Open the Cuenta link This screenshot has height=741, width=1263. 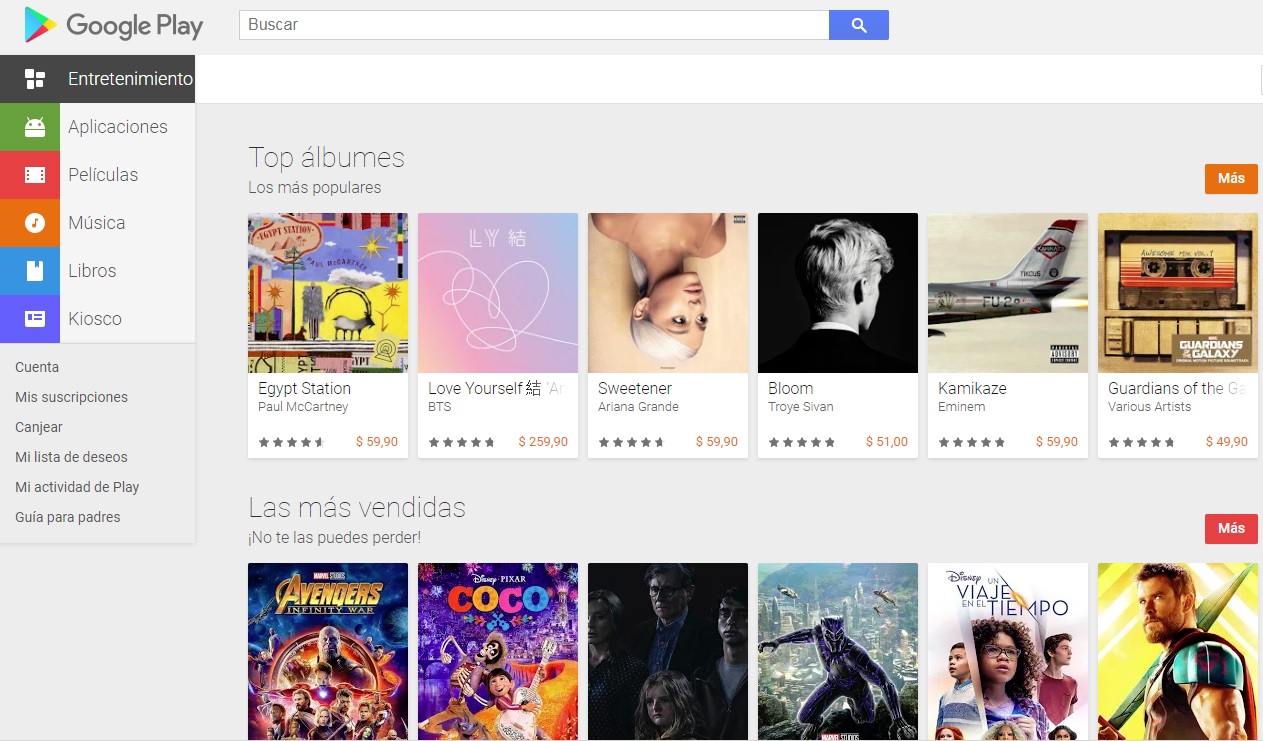(37, 367)
